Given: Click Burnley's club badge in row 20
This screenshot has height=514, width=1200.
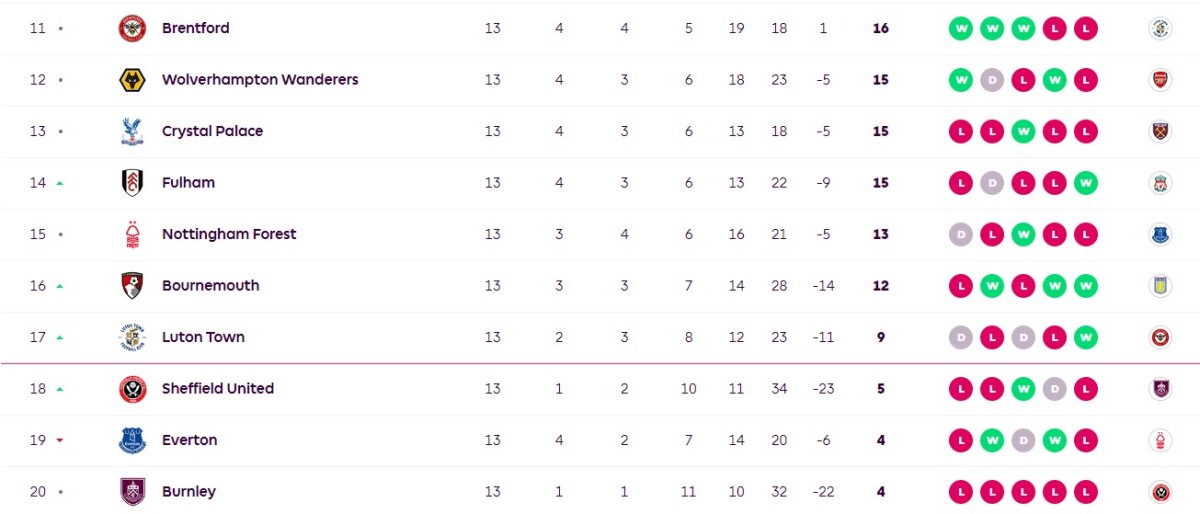Looking at the screenshot, I should pyautogui.click(x=132, y=492).
